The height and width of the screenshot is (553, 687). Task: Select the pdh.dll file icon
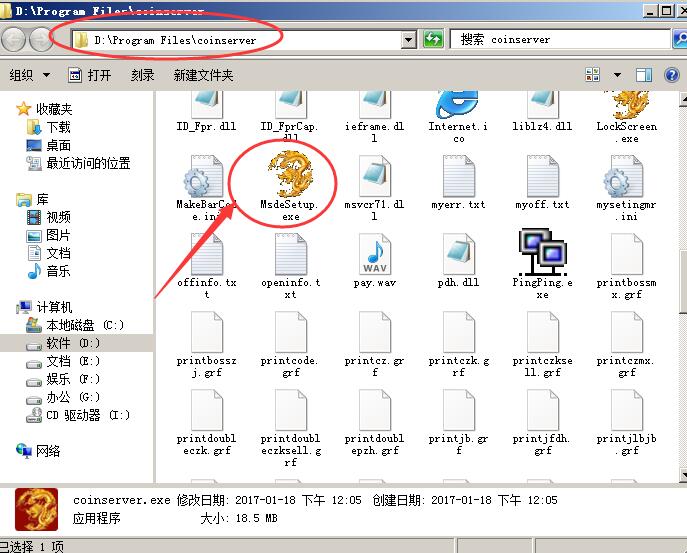coord(458,255)
